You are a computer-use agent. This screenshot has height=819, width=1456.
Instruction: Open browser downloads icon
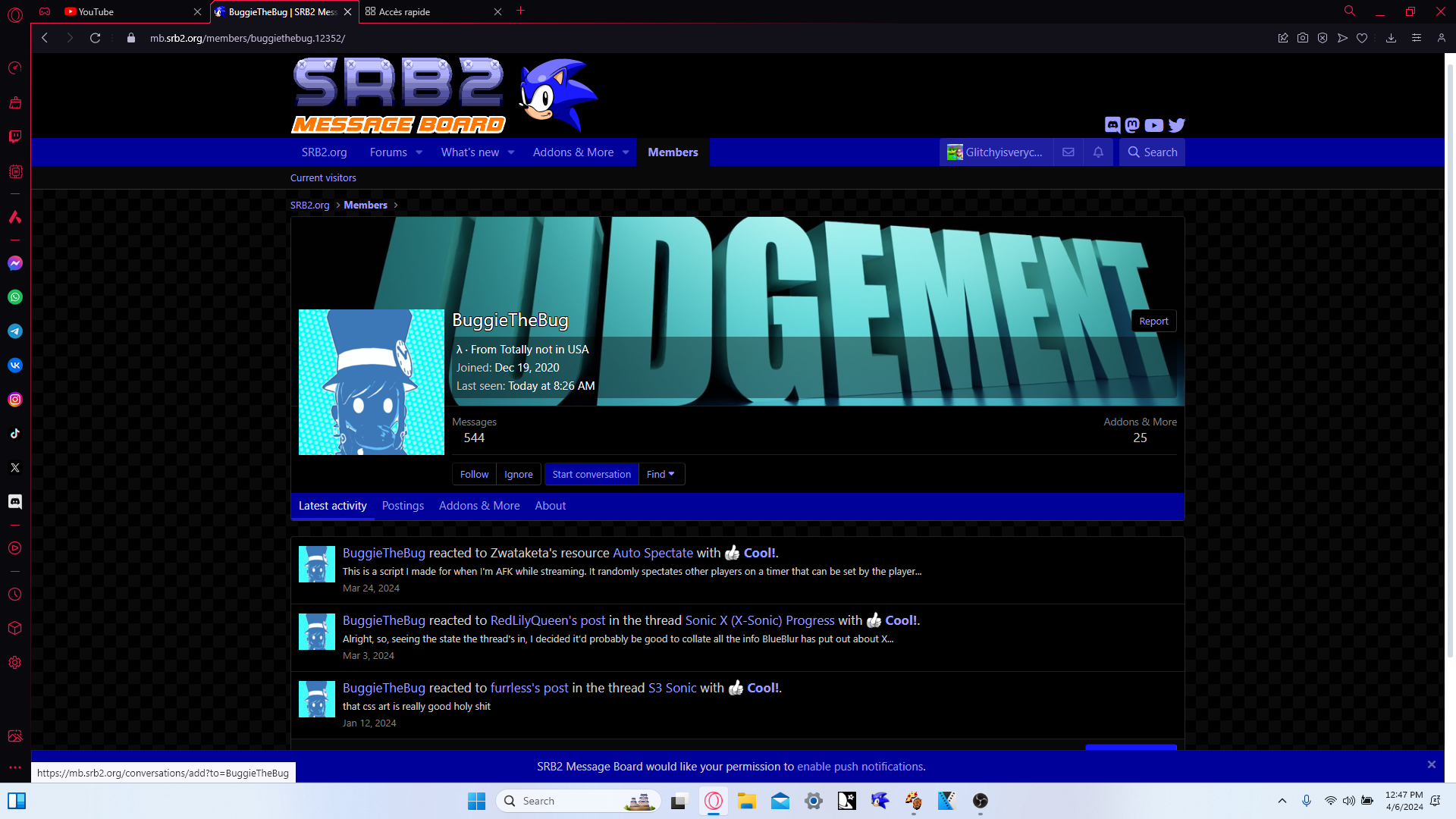[1391, 38]
